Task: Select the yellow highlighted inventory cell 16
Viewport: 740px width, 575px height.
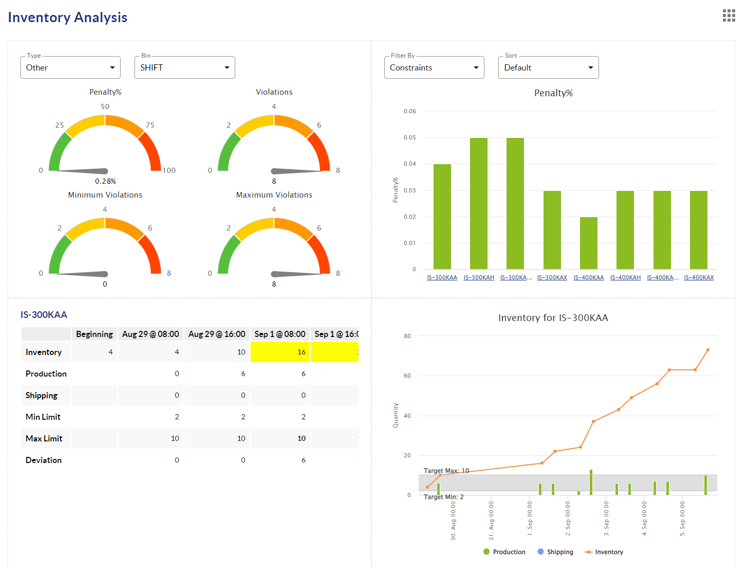Action: tap(280, 352)
